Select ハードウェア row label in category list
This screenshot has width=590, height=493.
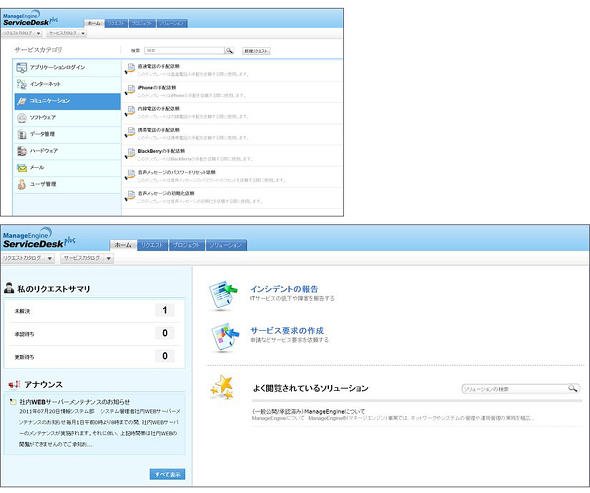coord(44,151)
